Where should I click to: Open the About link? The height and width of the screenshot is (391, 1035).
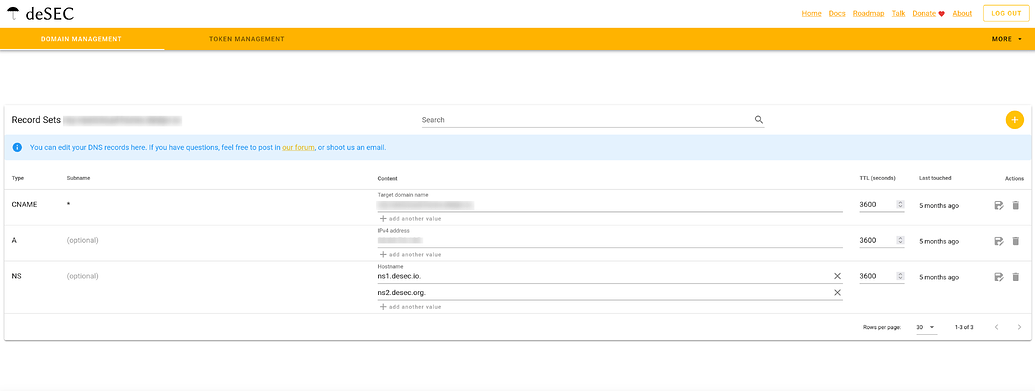pyautogui.click(x=962, y=13)
